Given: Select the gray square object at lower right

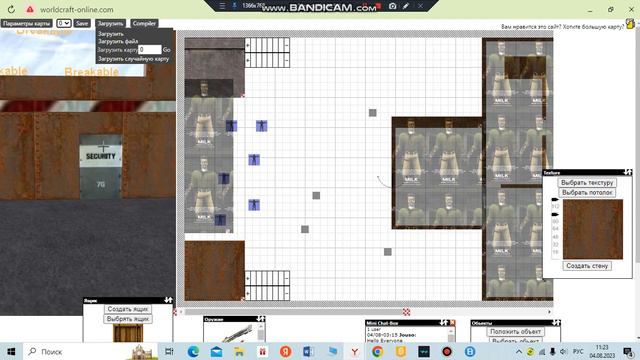Looking at the screenshot, I should tap(388, 252).
